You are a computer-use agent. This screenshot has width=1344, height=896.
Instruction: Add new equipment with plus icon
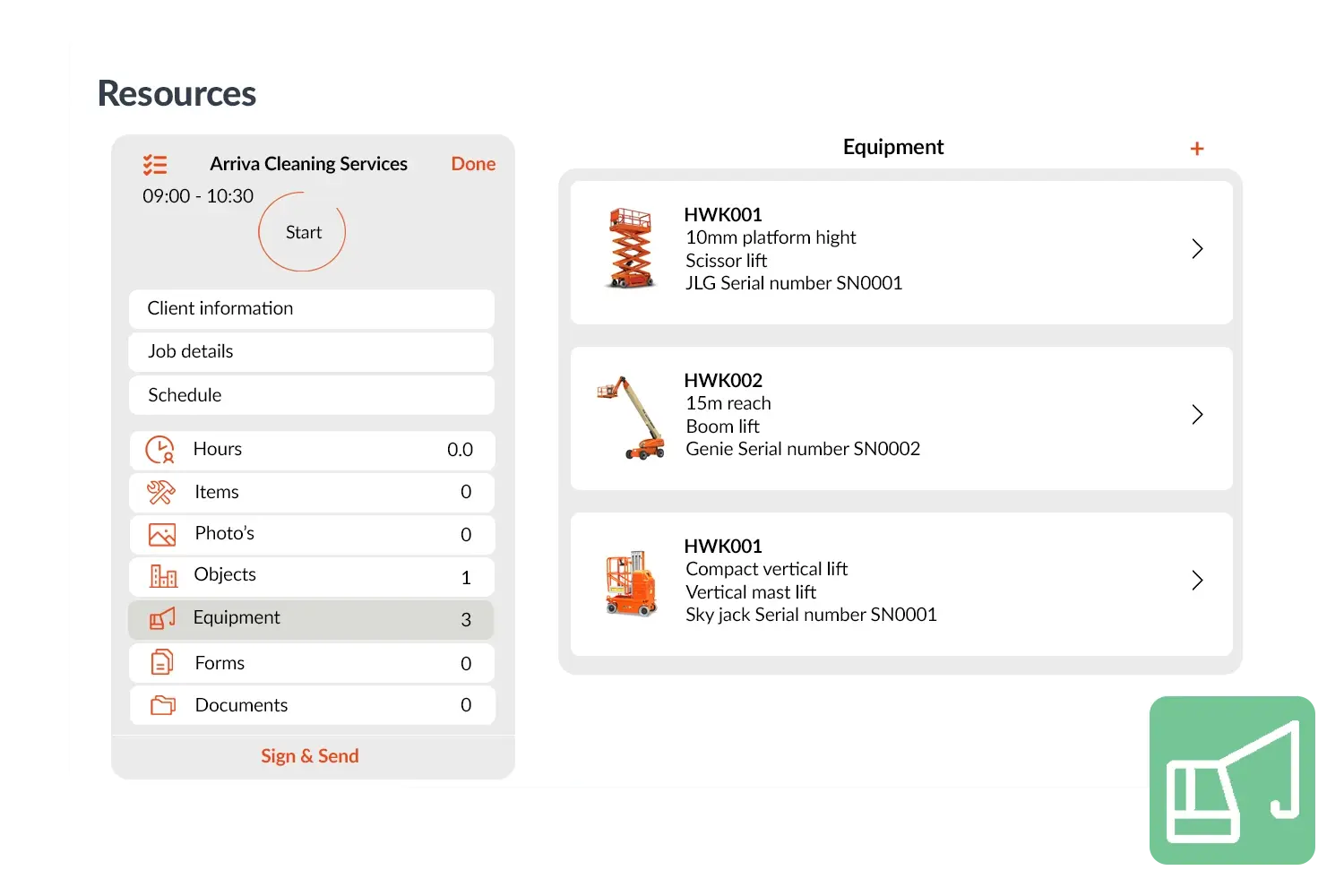click(1196, 149)
